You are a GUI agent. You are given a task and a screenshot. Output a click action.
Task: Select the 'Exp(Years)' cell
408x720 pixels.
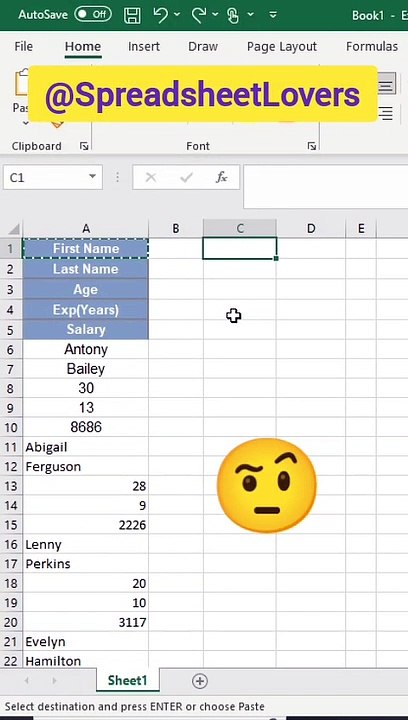pyautogui.click(x=86, y=310)
